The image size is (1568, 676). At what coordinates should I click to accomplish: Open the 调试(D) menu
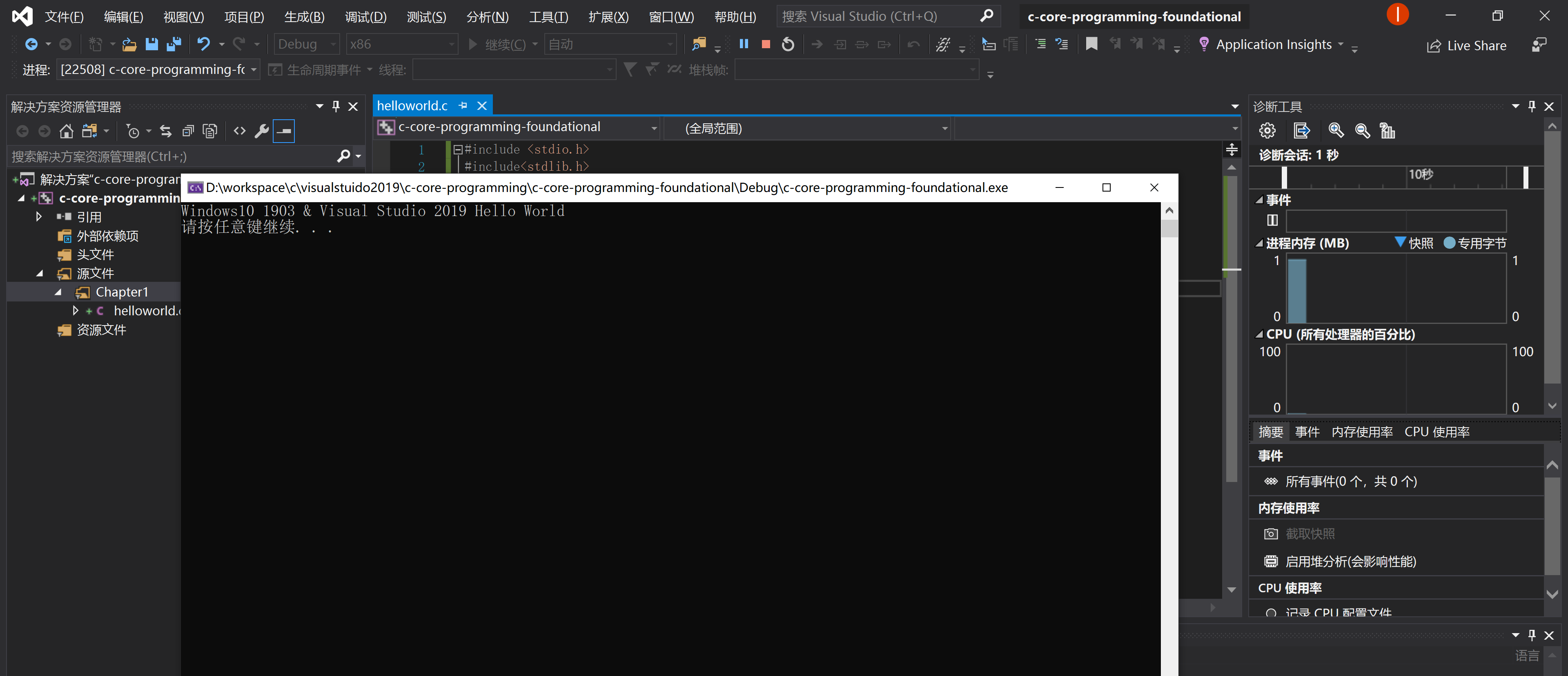point(365,16)
